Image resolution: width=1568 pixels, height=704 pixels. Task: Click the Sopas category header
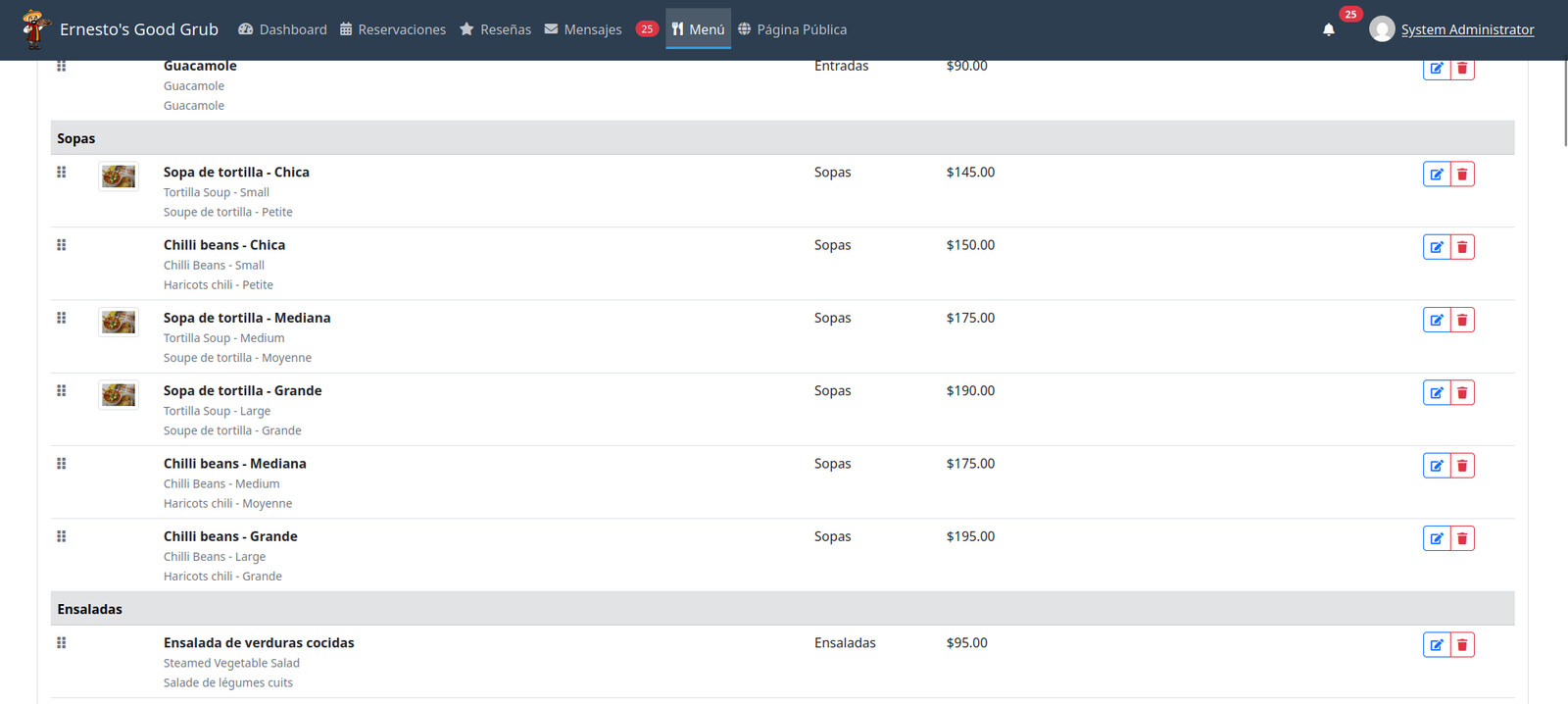click(x=782, y=138)
